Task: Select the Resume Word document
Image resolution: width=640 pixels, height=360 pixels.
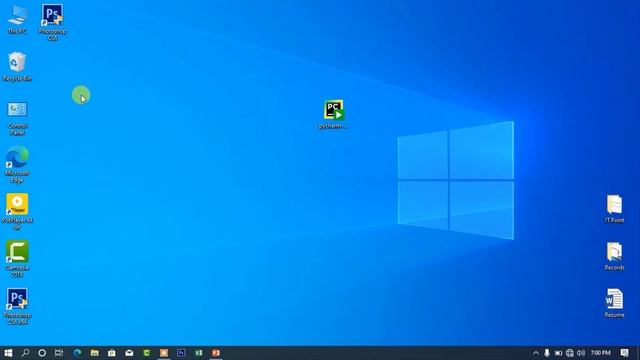Action: (x=614, y=304)
